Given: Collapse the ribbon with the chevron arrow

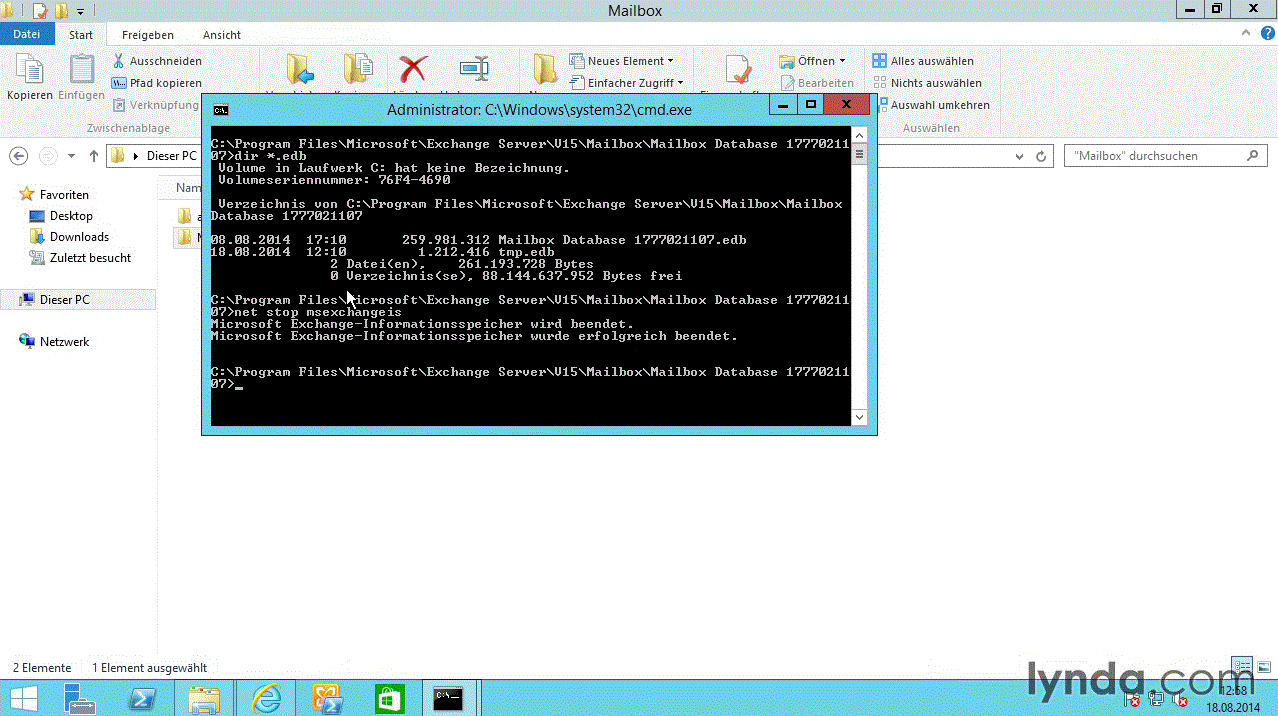Looking at the screenshot, I should click(1246, 34).
